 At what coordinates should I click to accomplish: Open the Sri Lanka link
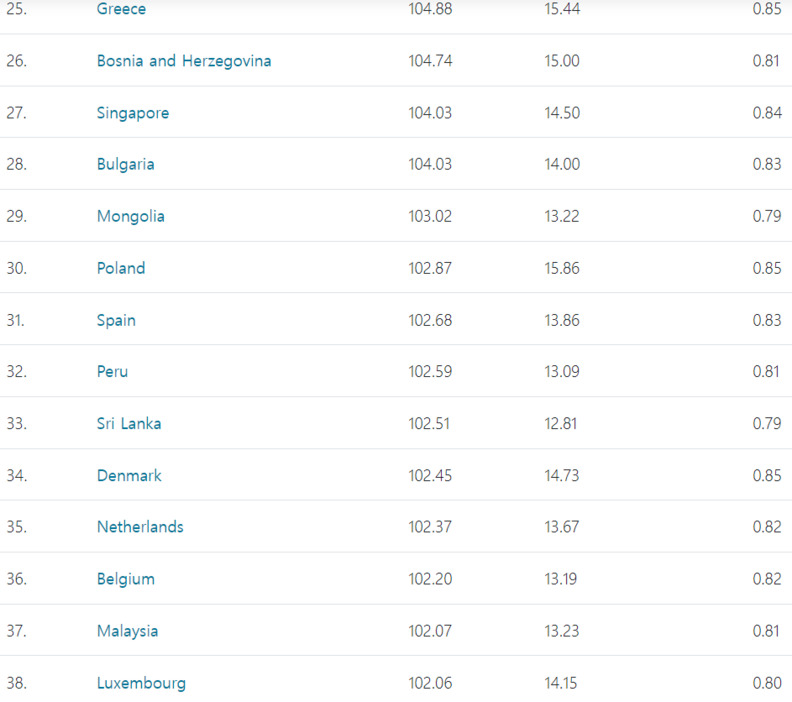coord(129,423)
